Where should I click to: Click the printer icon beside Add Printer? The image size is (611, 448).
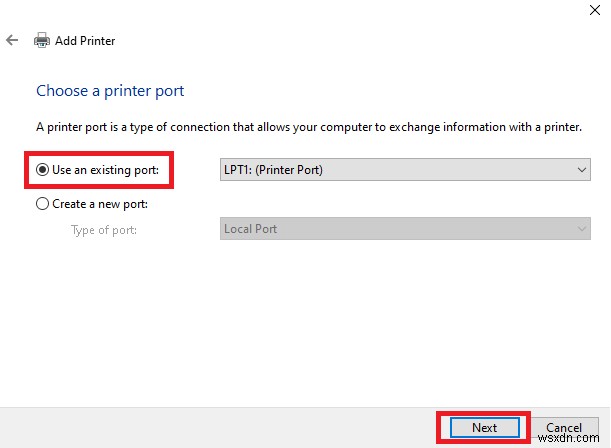click(x=42, y=41)
